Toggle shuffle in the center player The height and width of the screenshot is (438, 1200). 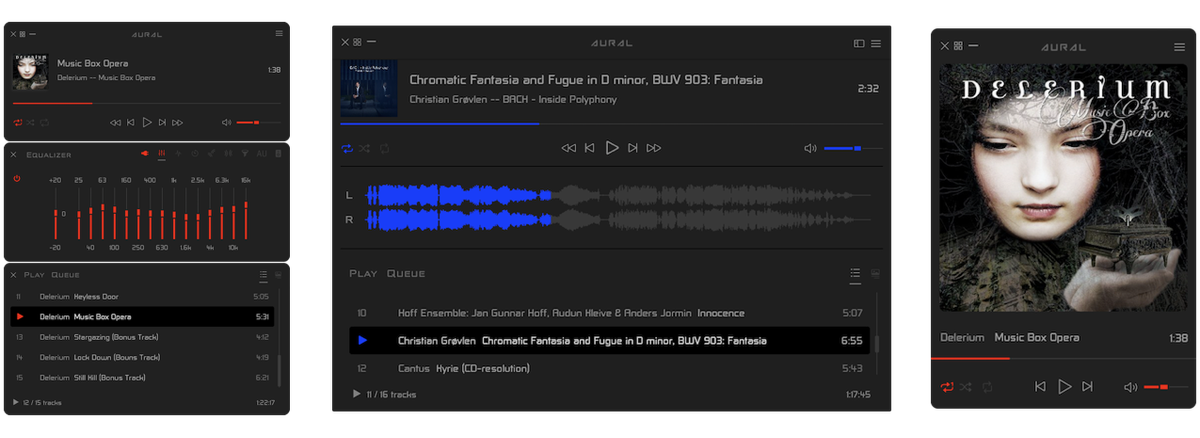click(365, 148)
